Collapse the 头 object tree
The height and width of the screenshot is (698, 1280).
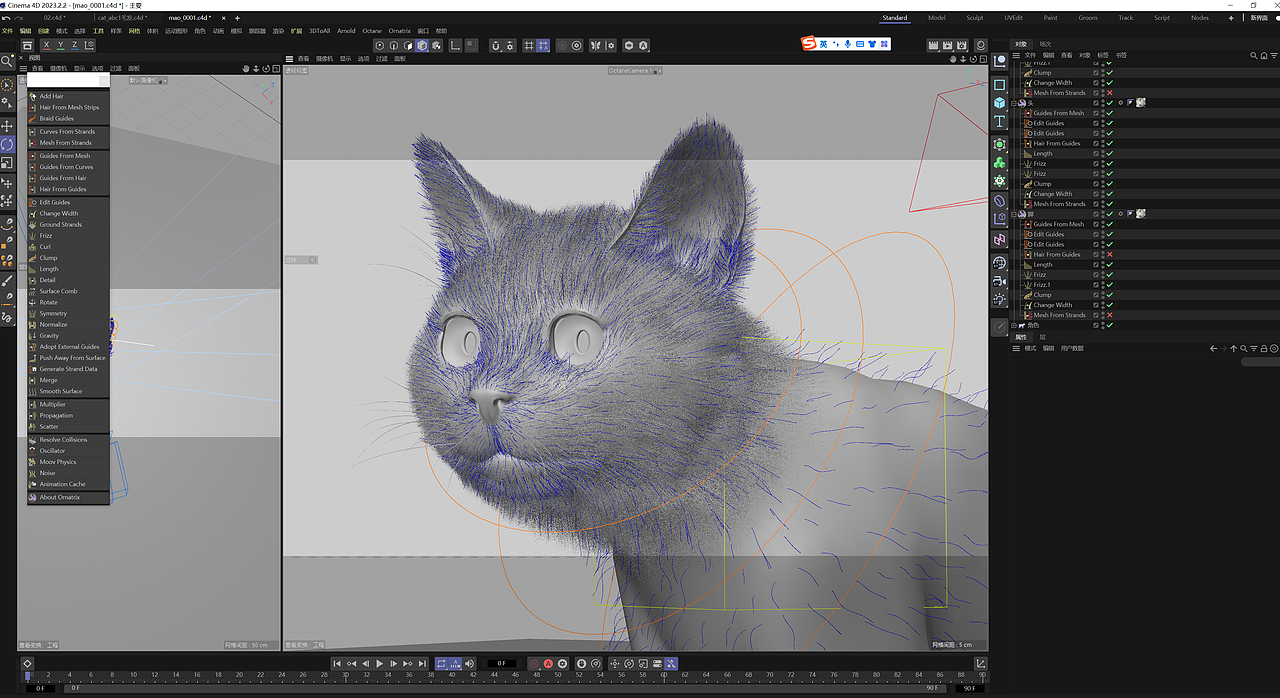pos(1013,103)
